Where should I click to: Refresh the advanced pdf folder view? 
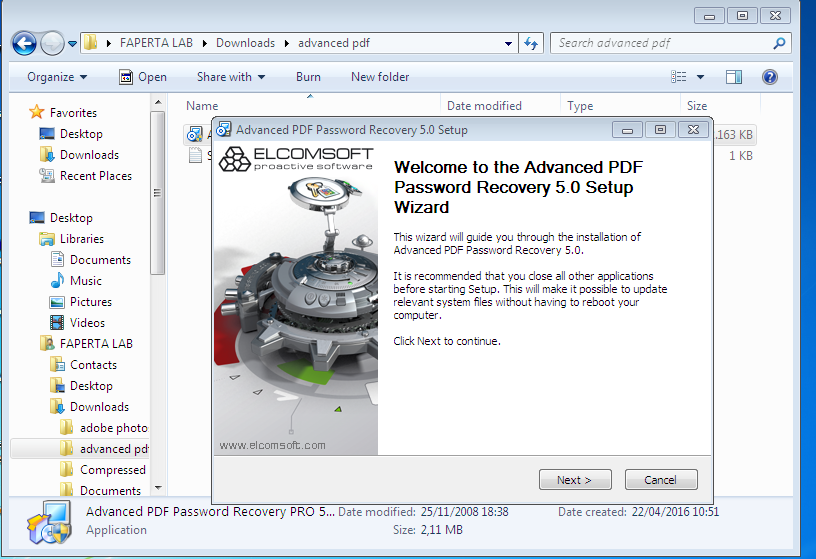[531, 43]
